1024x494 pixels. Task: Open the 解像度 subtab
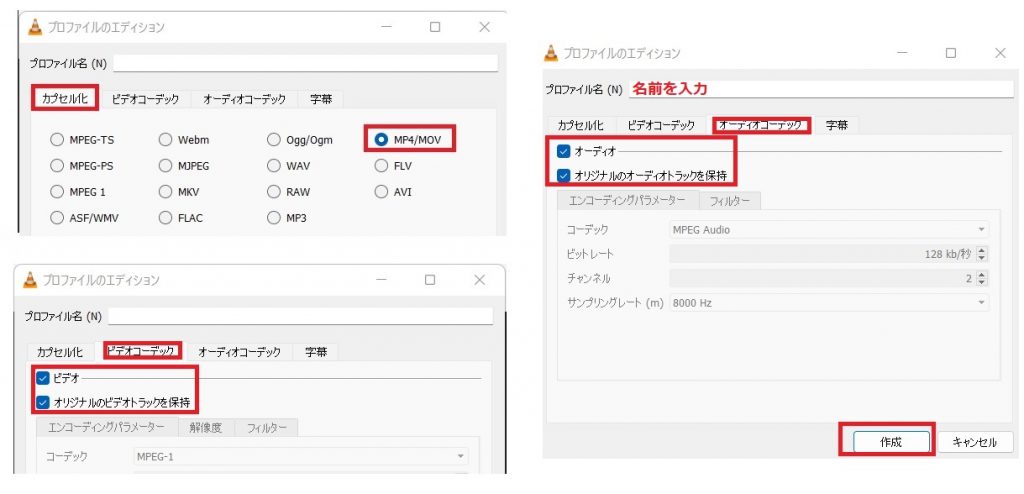(206, 428)
